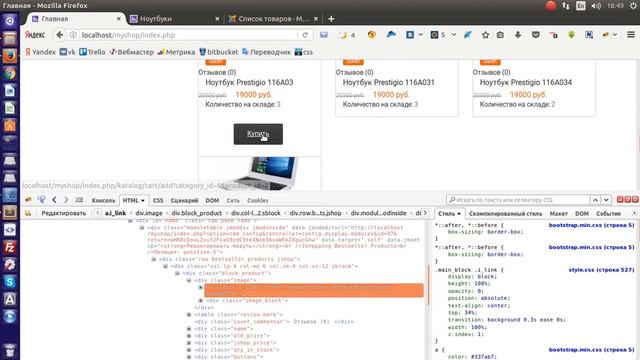The image size is (640, 360).
Task: Go forward in Firebug panel history
Action: click(x=66, y=200)
